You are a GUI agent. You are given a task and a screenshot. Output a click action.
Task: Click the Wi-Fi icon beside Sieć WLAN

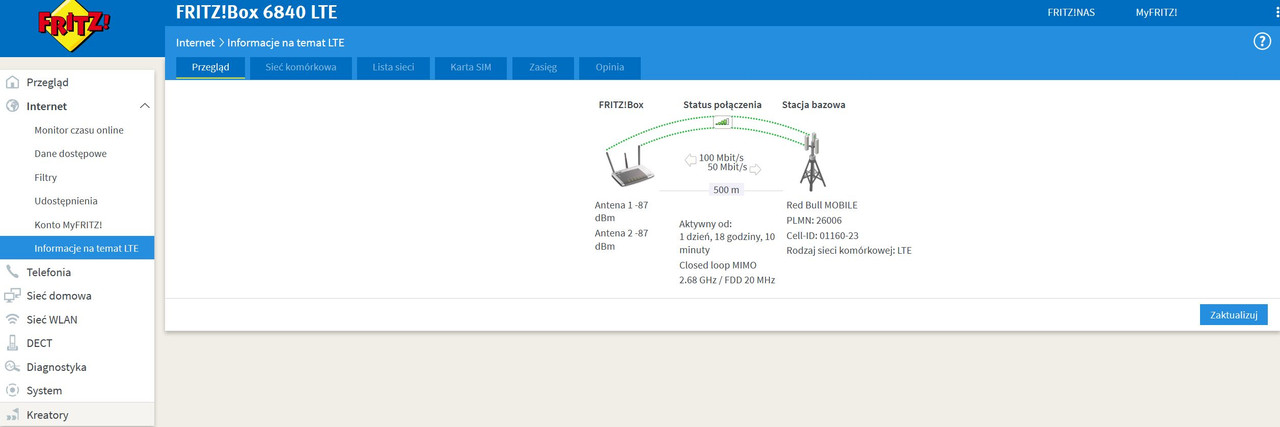pos(12,320)
